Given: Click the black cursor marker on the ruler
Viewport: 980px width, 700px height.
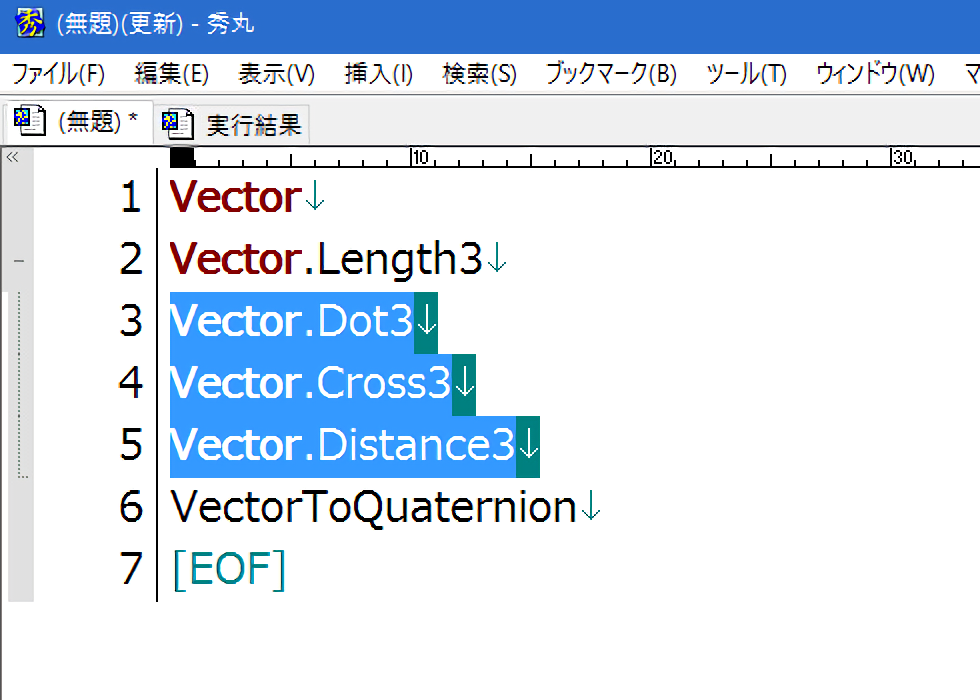Looking at the screenshot, I should (x=182, y=157).
